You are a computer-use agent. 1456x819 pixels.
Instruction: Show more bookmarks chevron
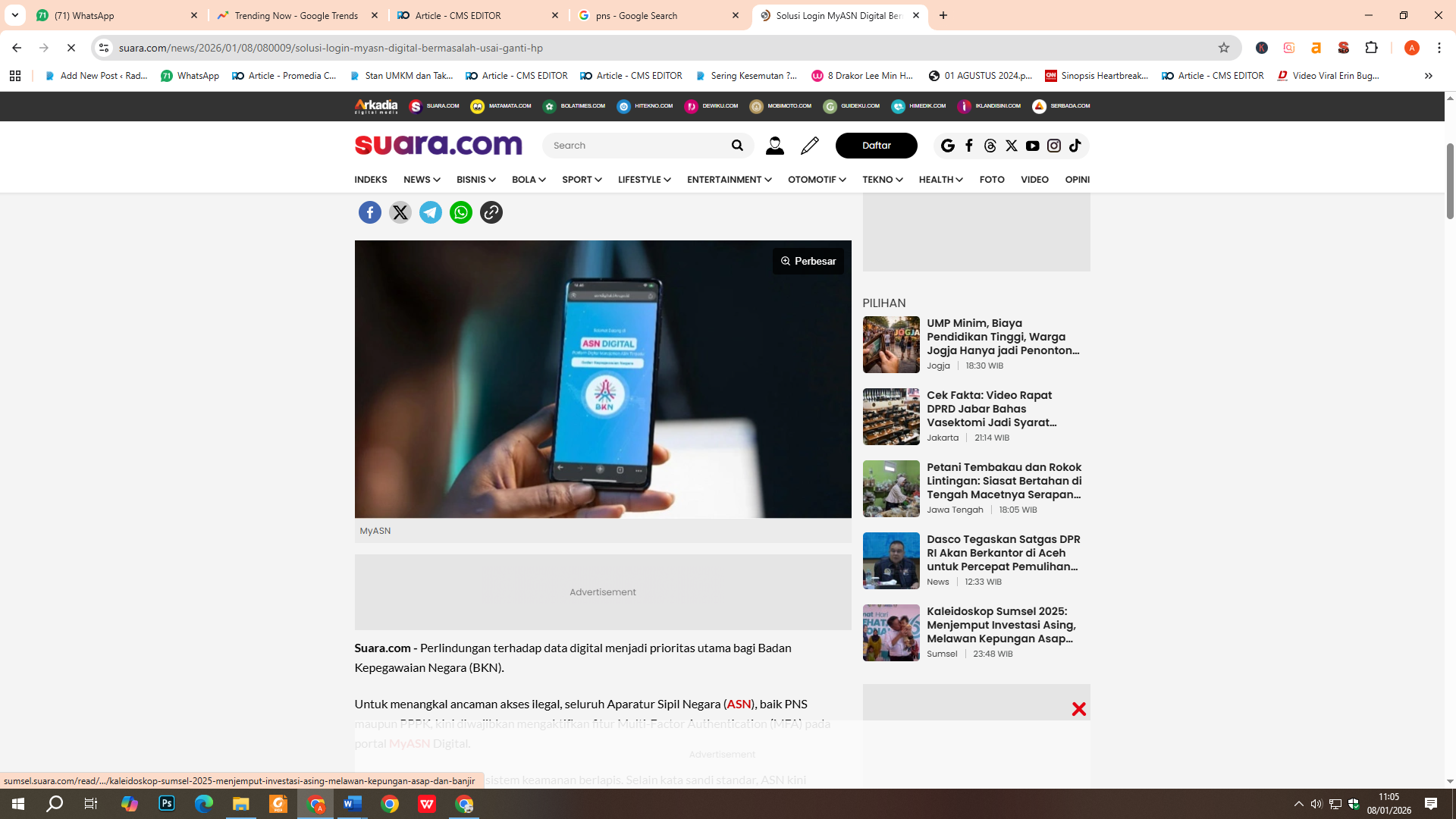click(x=1428, y=76)
